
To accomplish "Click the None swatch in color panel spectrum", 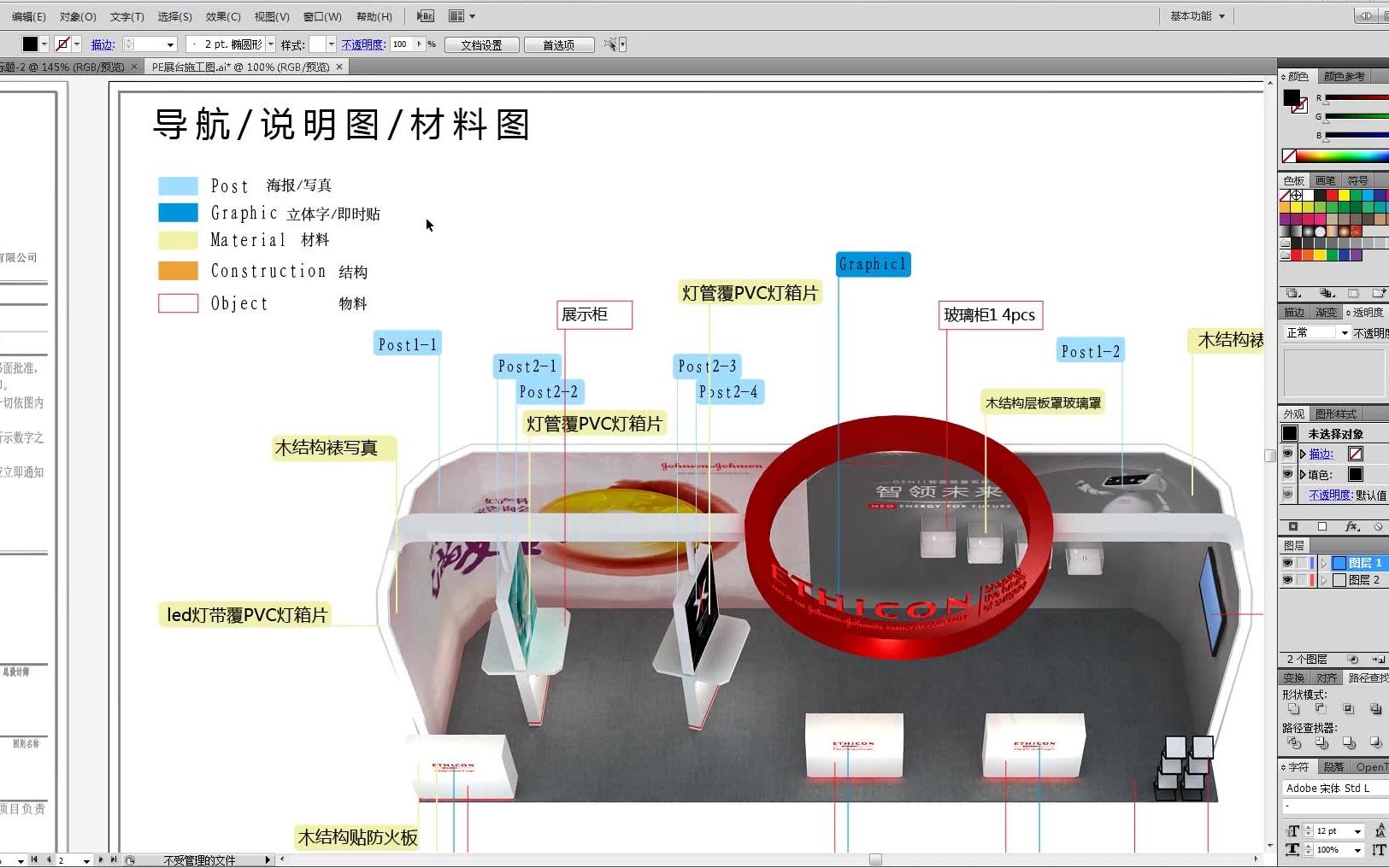I will pyautogui.click(x=1289, y=155).
